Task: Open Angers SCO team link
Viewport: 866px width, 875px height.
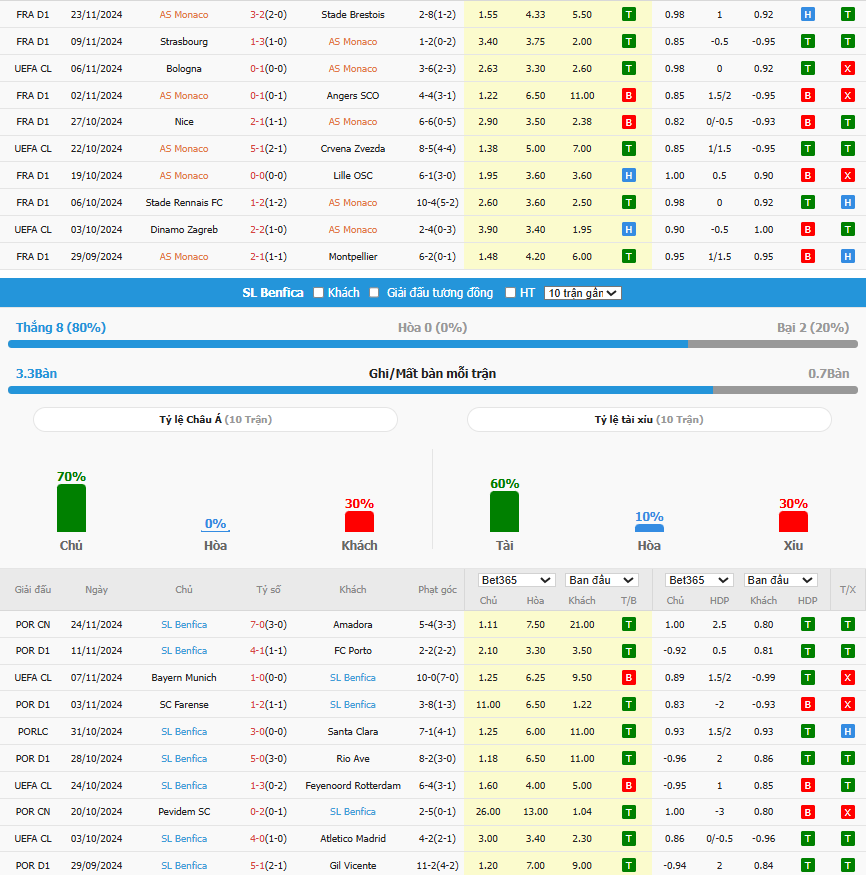Action: tap(353, 95)
